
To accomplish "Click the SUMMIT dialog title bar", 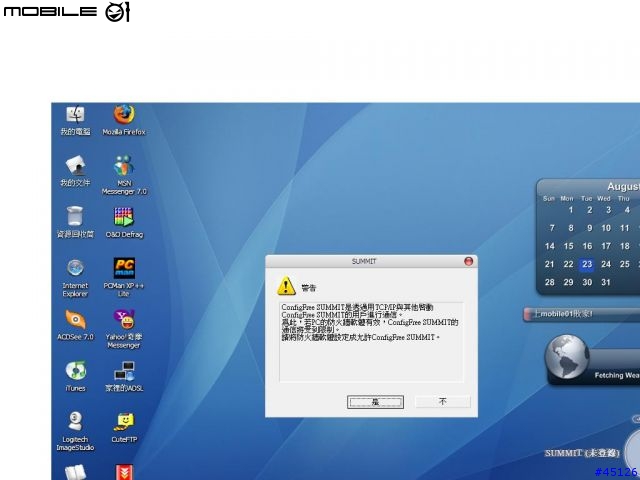I will [x=364, y=261].
